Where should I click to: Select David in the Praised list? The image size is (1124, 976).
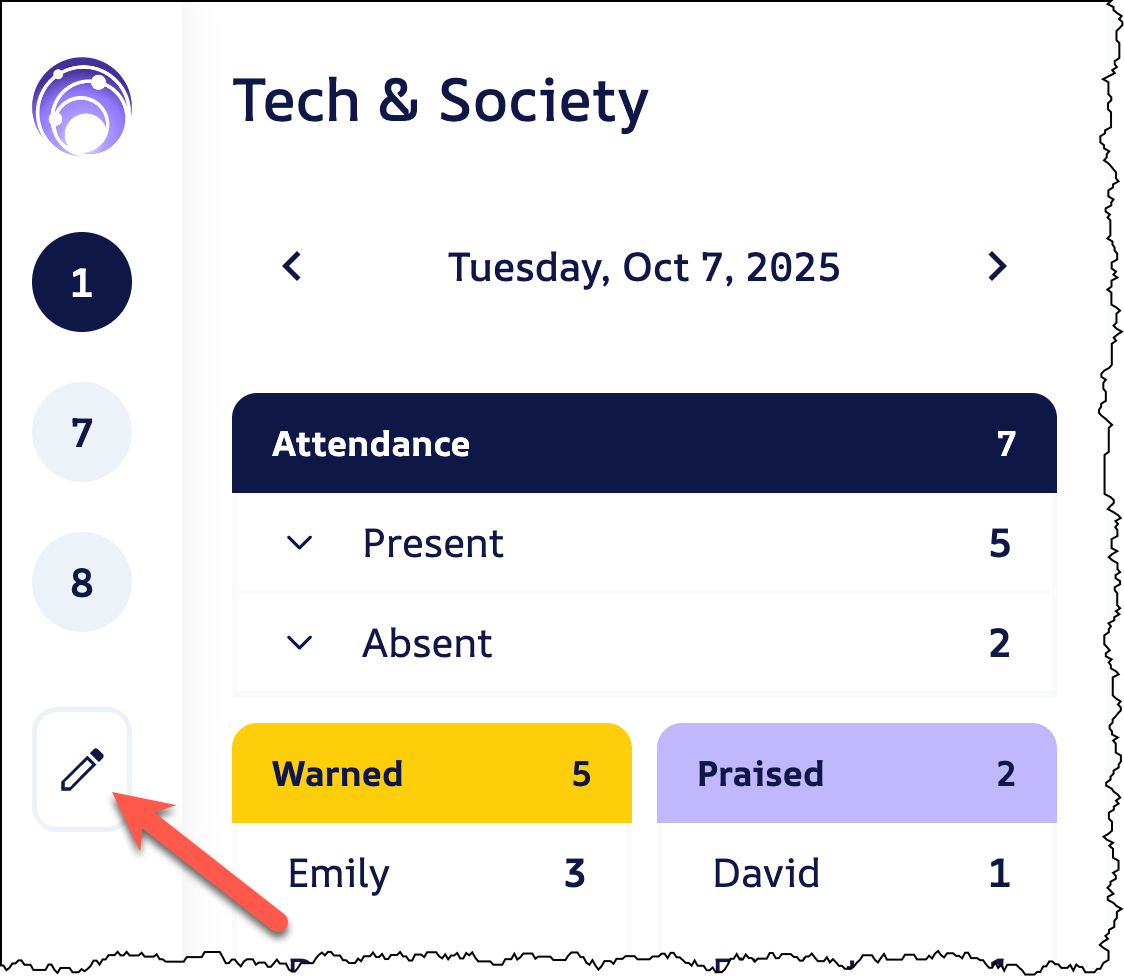point(766,873)
